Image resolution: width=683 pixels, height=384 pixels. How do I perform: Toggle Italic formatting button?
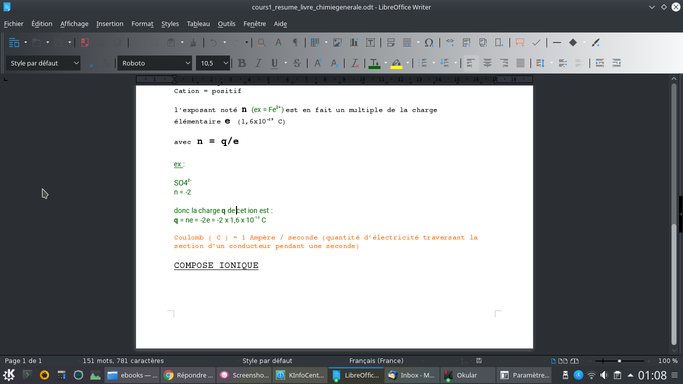click(258, 63)
